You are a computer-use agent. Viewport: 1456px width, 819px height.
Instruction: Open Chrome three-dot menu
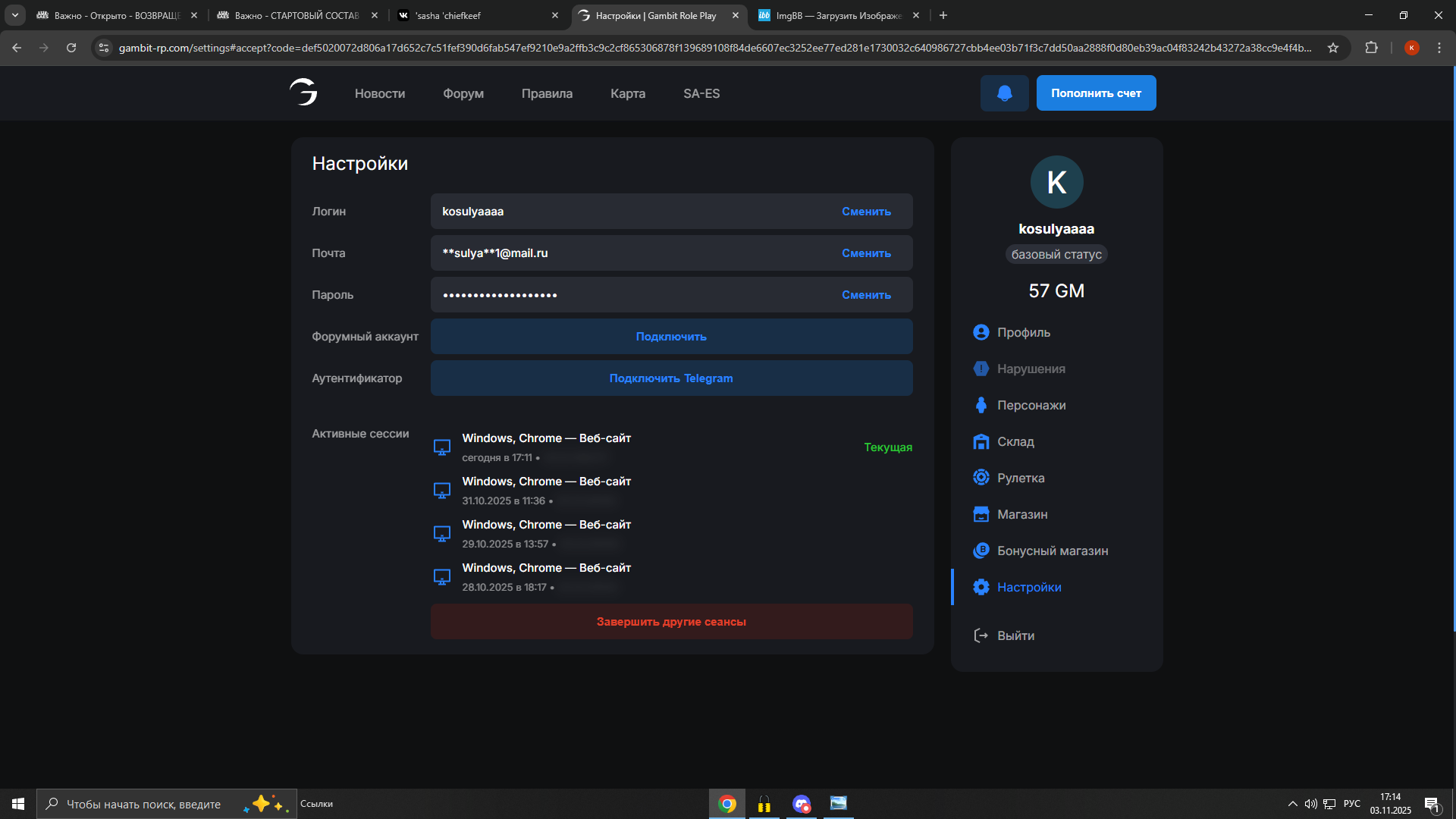pos(1439,48)
